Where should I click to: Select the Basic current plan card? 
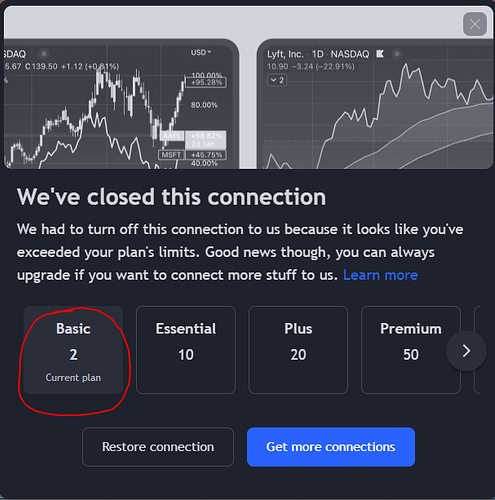click(x=73, y=350)
